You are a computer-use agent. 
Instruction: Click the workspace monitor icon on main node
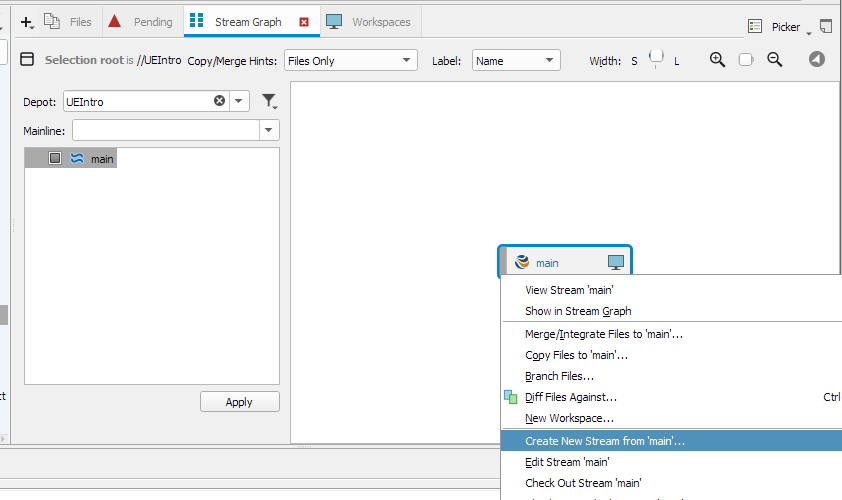[x=616, y=262]
